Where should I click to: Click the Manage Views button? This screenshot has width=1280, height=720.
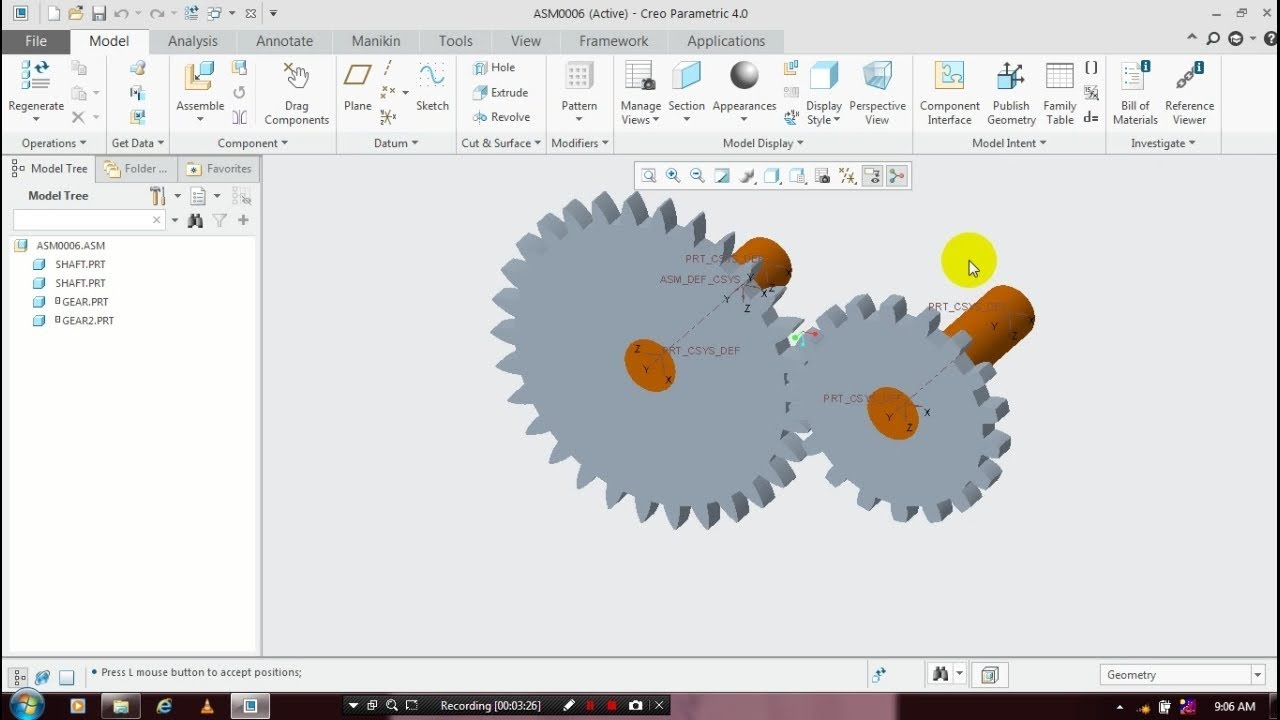[x=640, y=93]
